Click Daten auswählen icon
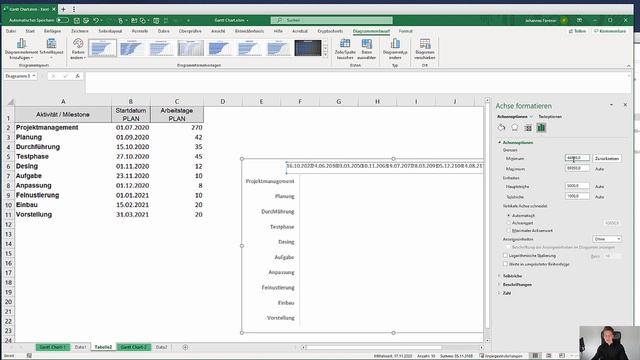This screenshot has height=360, width=640. click(367, 43)
